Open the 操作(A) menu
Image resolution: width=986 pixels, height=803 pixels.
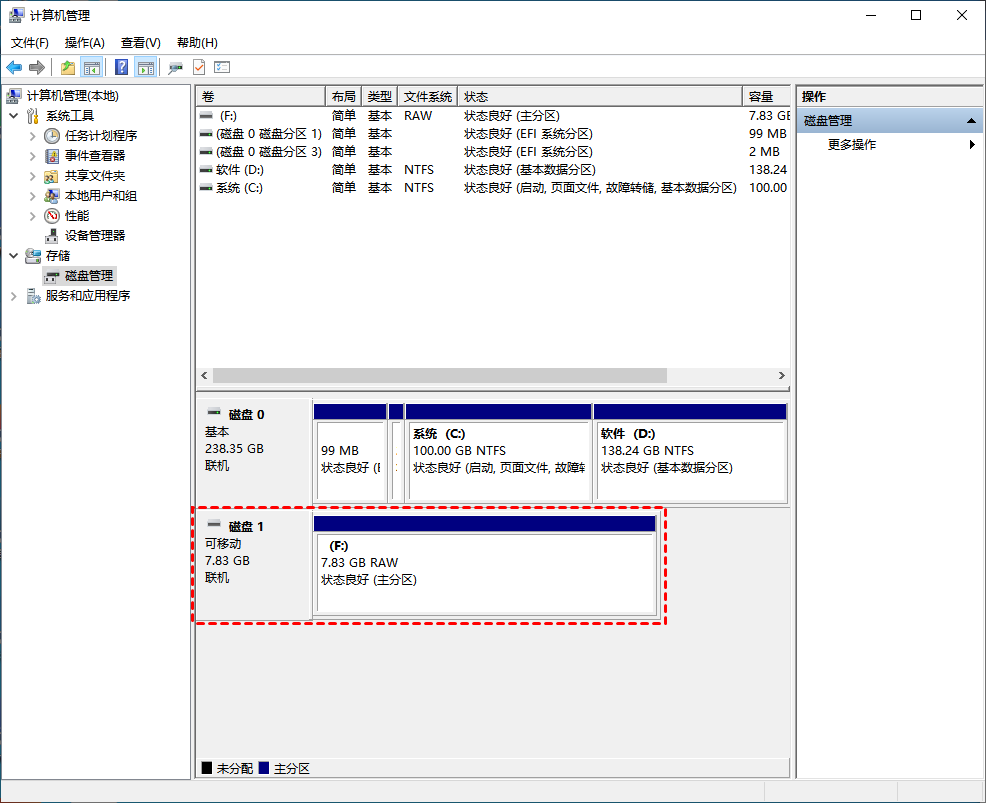pyautogui.click(x=84, y=43)
